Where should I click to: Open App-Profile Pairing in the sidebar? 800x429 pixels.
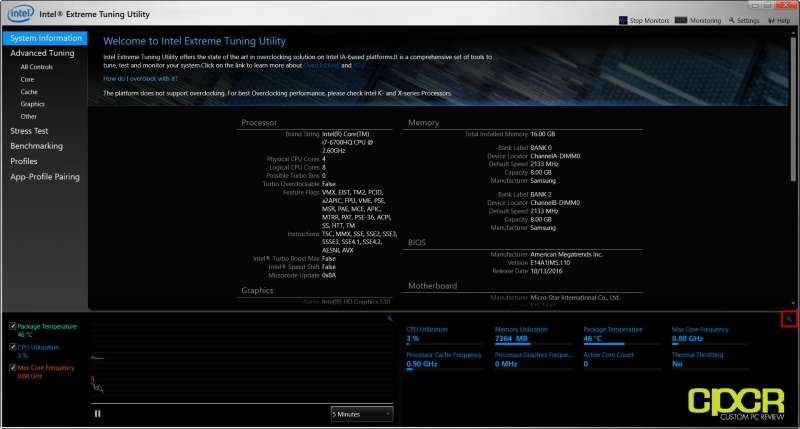[45, 177]
